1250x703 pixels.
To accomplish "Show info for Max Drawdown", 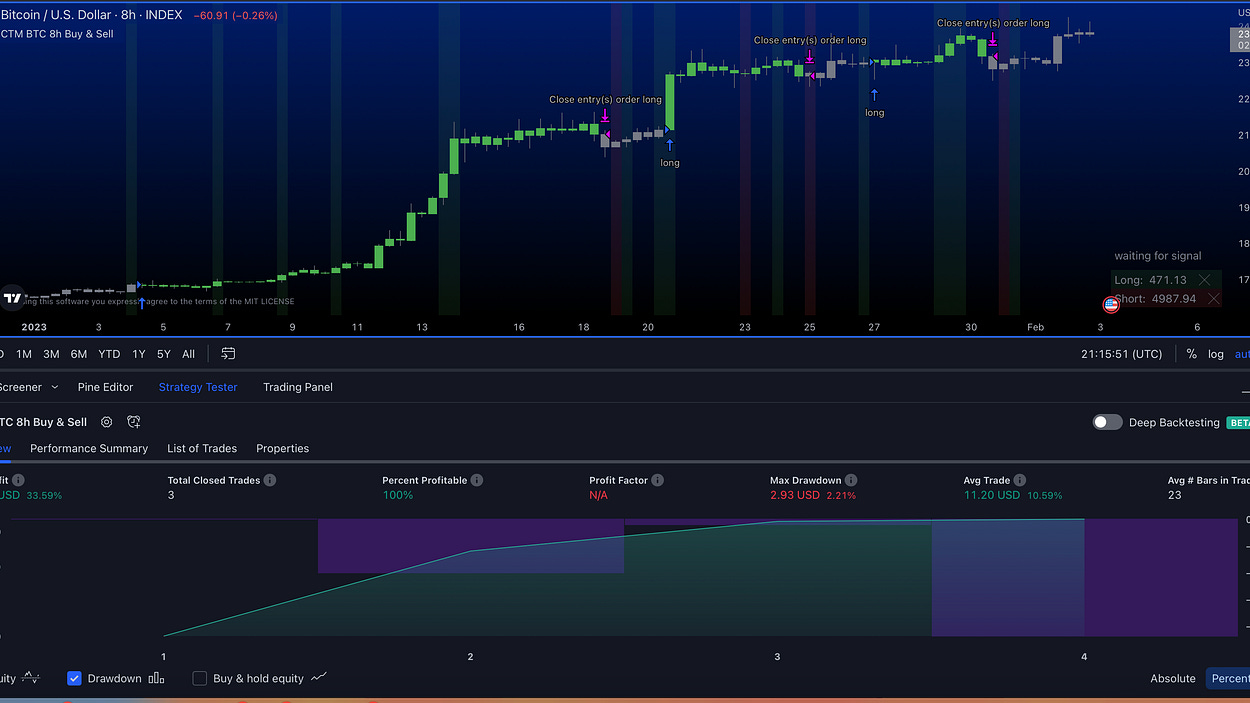I will click(851, 480).
